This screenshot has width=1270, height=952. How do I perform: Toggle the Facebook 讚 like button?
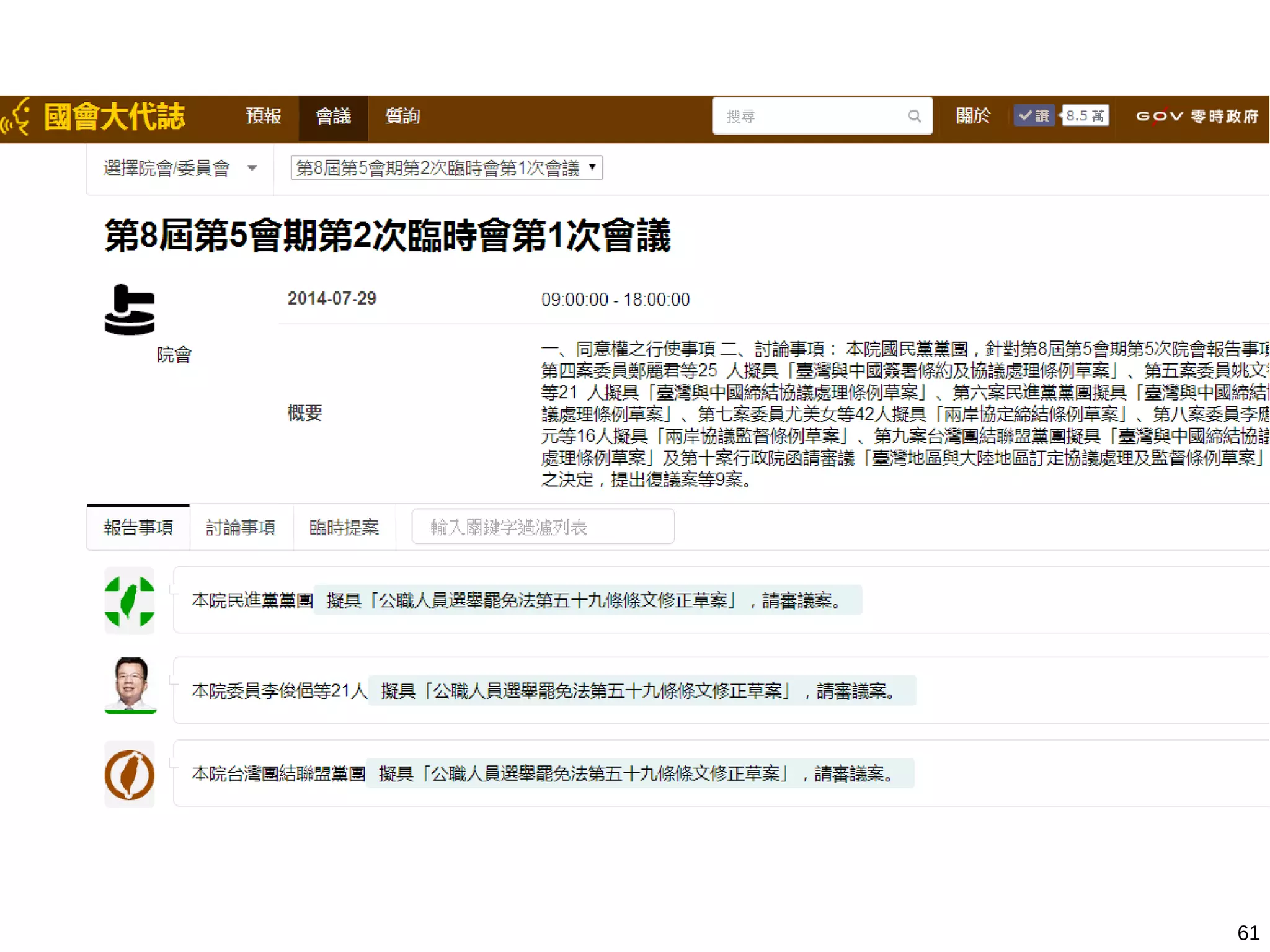point(1033,116)
